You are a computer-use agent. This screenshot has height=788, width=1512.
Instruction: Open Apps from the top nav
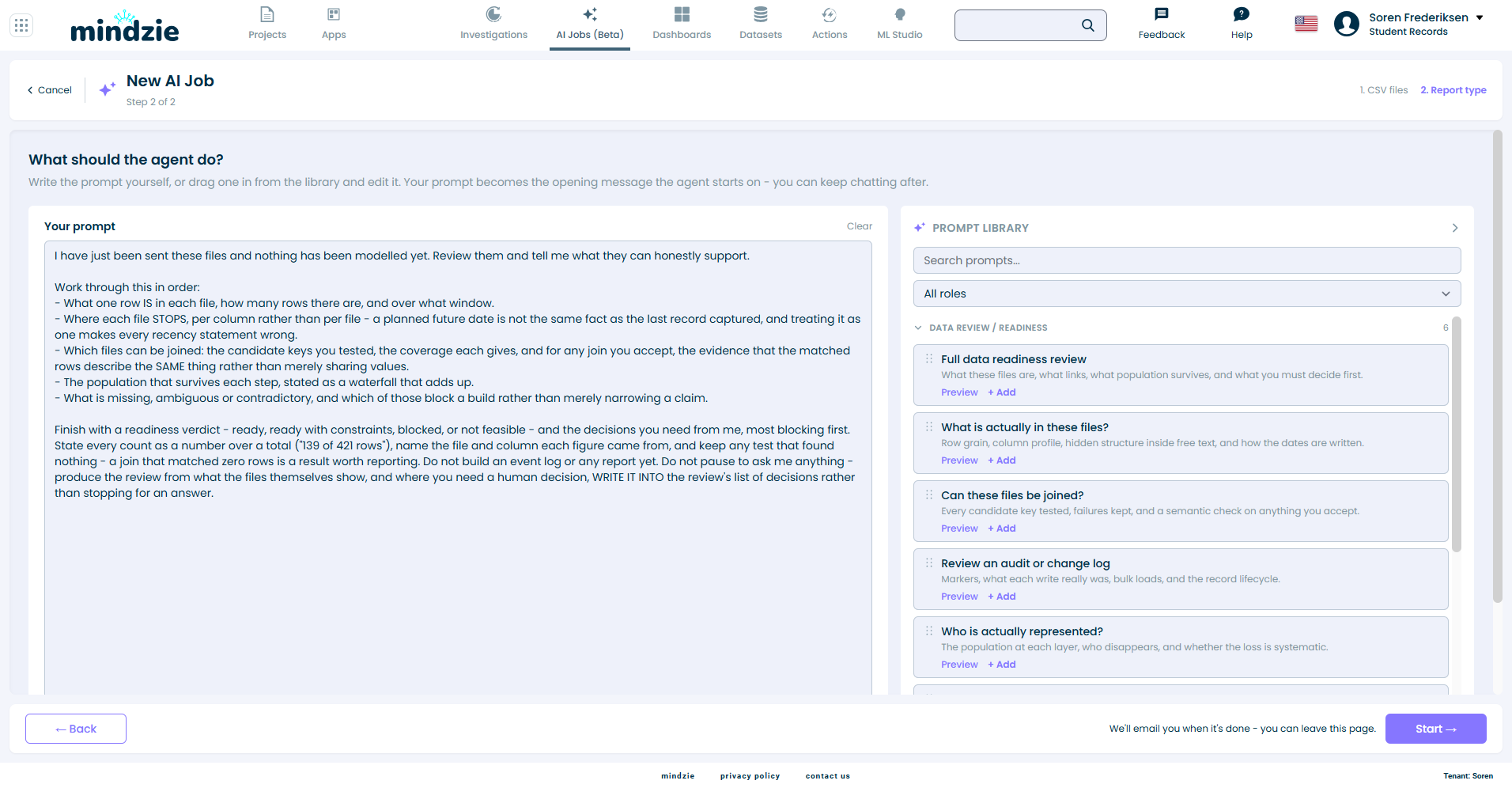coord(334,24)
